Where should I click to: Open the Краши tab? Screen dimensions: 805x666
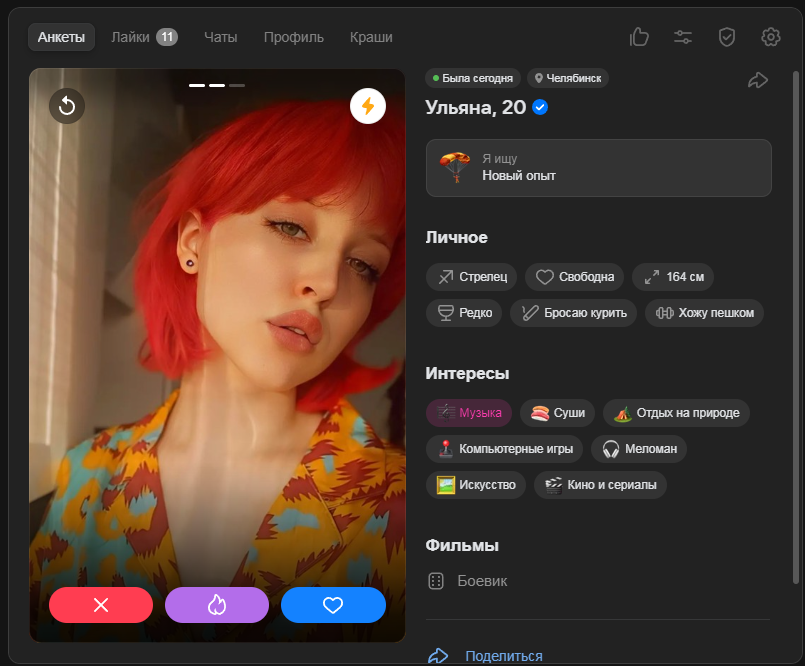point(371,37)
